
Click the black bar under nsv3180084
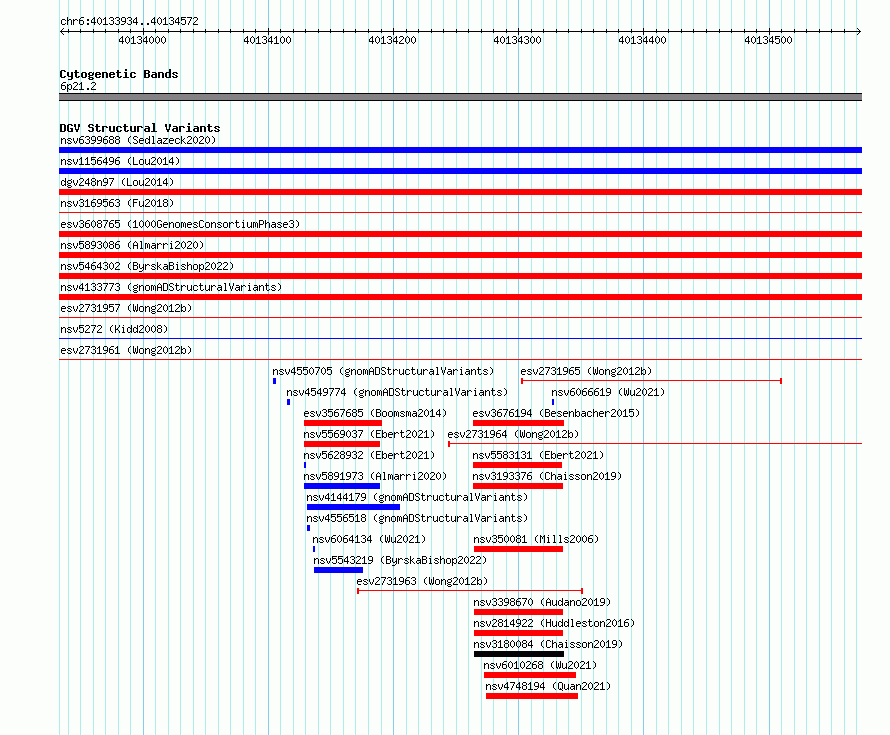519,654
